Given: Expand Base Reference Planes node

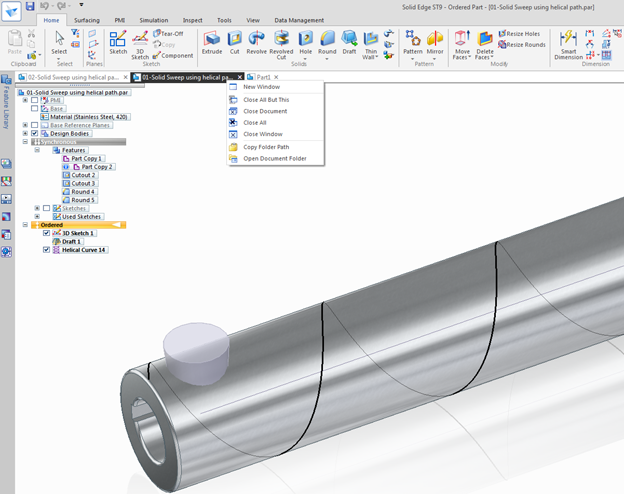Looking at the screenshot, I should 25,125.
